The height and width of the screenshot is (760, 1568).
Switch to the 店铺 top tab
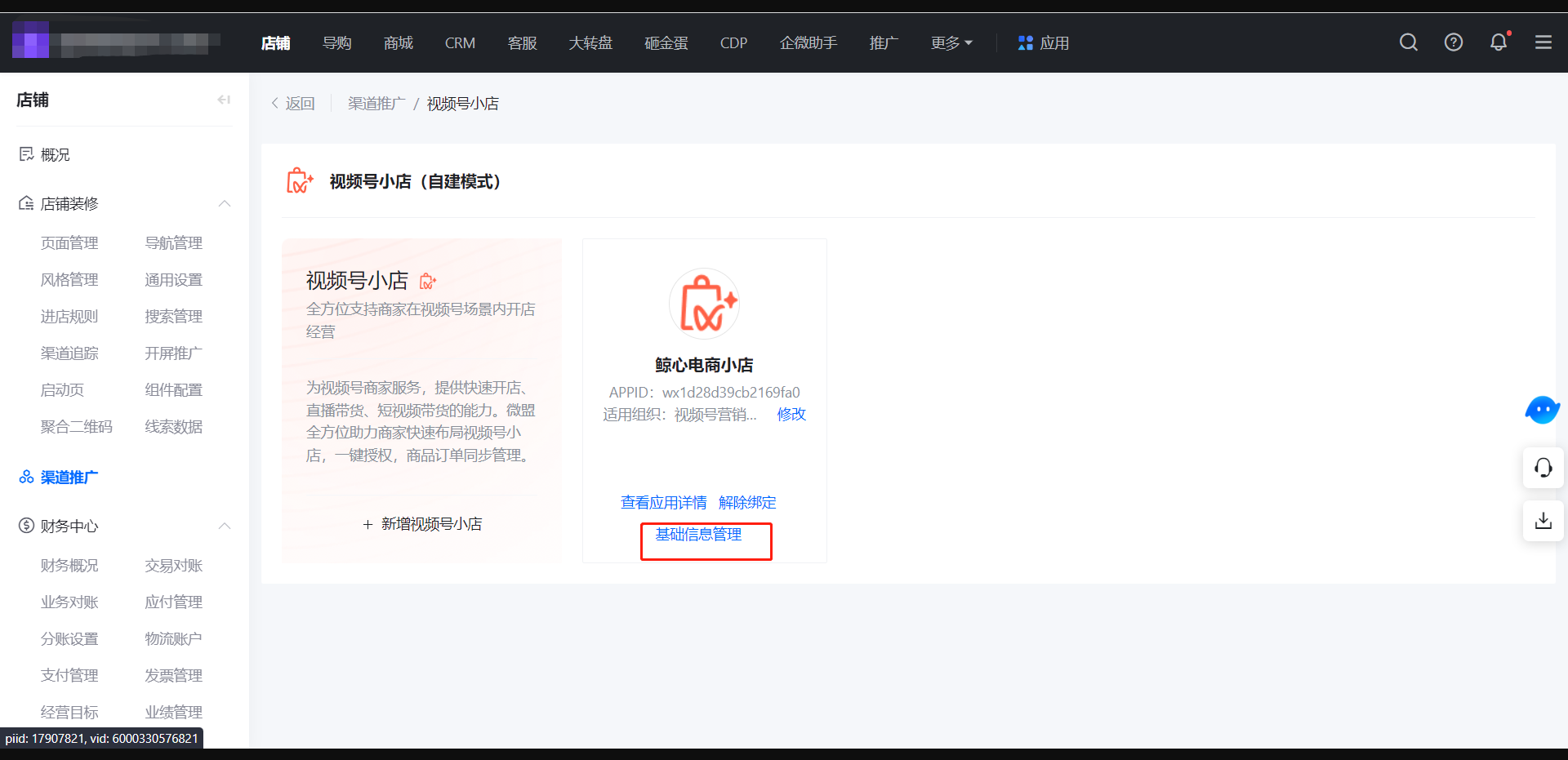click(x=276, y=42)
